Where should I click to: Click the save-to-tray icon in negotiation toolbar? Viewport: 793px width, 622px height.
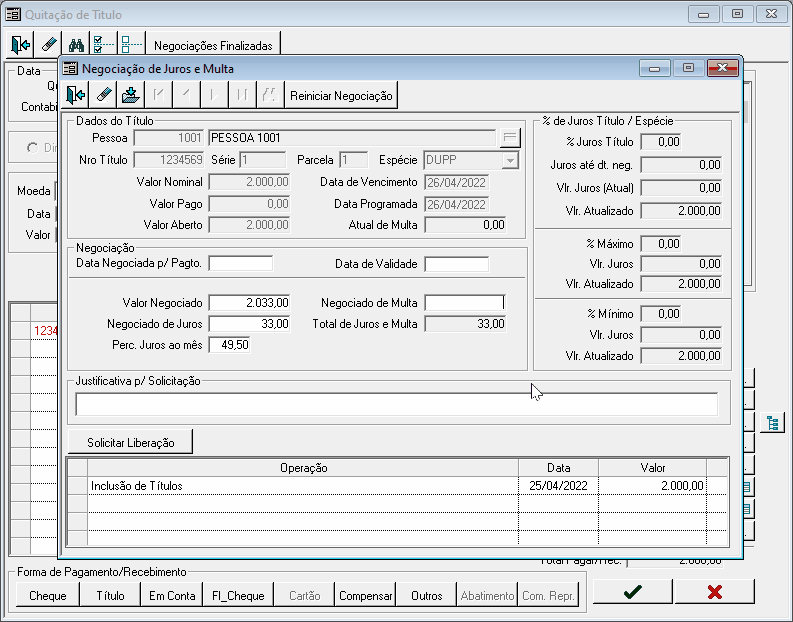130,95
